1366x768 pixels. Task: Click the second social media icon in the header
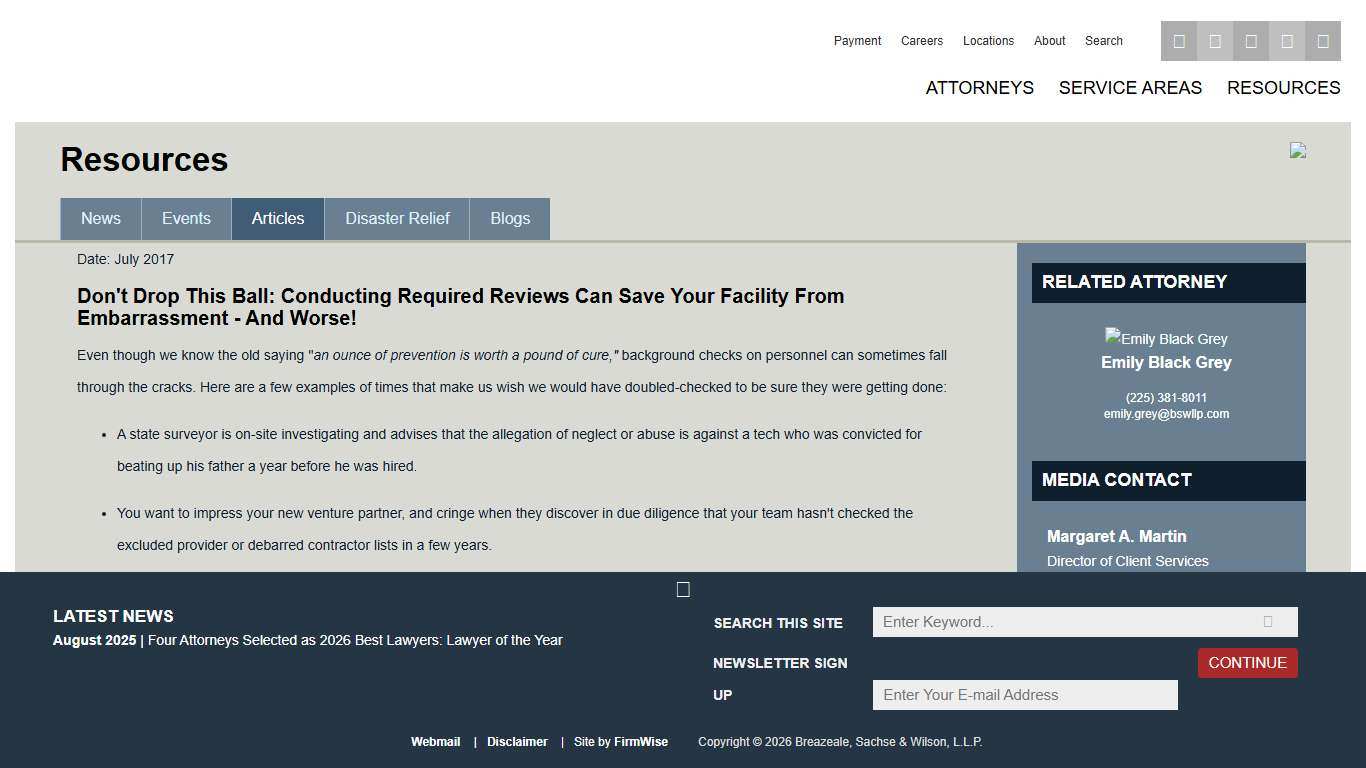1215,41
